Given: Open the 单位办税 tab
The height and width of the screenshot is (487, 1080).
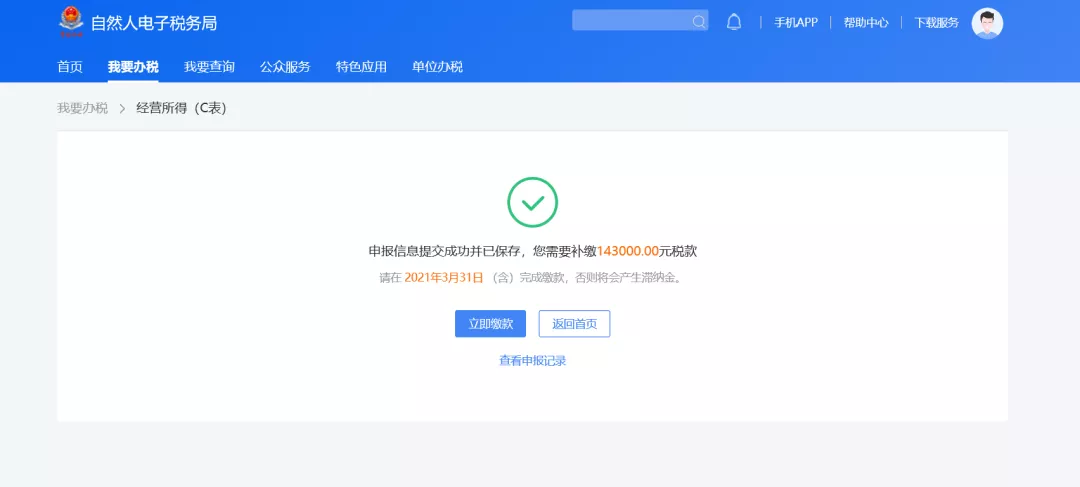Looking at the screenshot, I should (437, 67).
